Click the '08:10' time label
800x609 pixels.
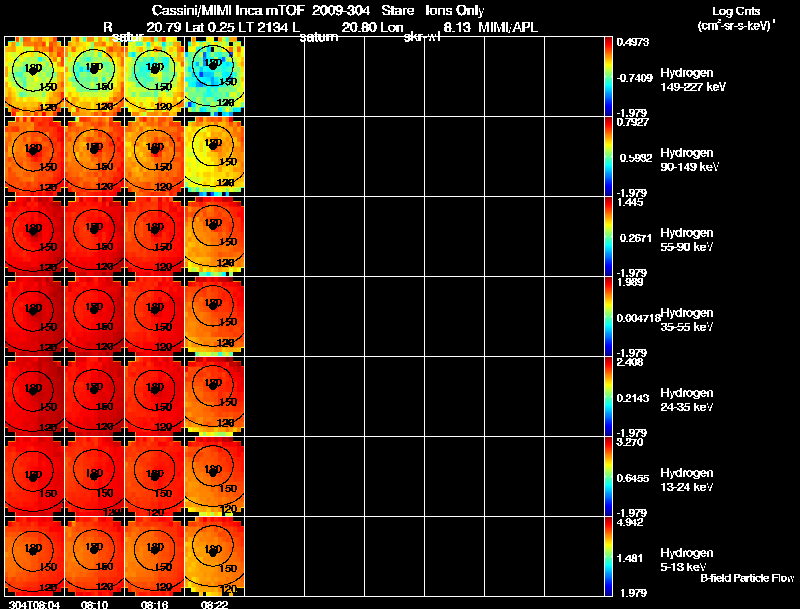click(94, 604)
